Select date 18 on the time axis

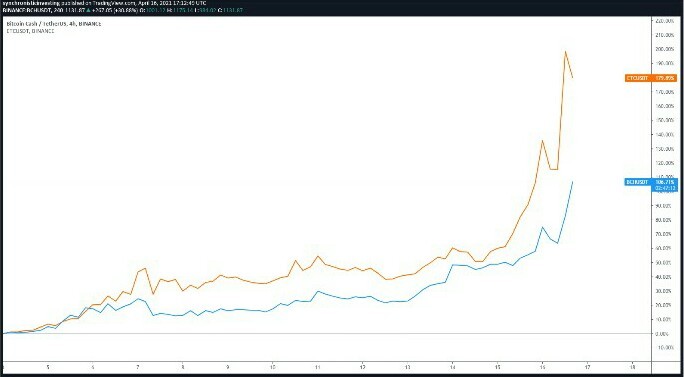(x=632, y=367)
